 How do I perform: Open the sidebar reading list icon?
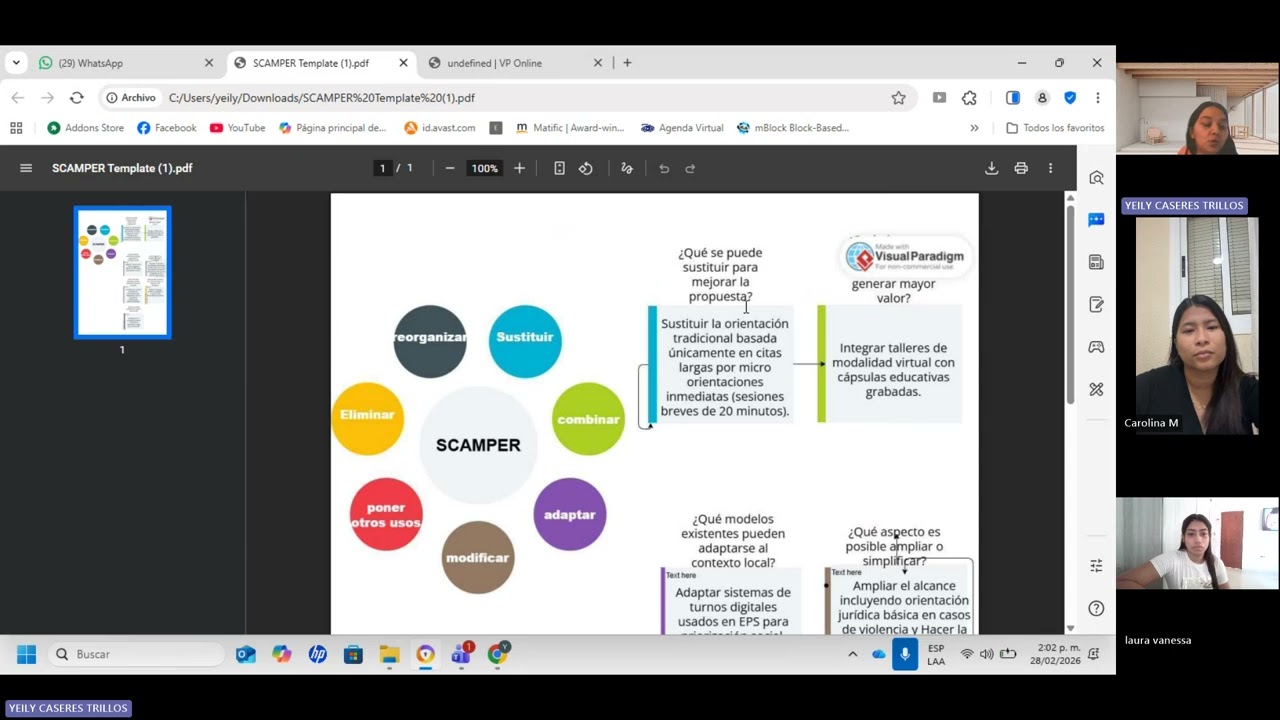(1097, 262)
